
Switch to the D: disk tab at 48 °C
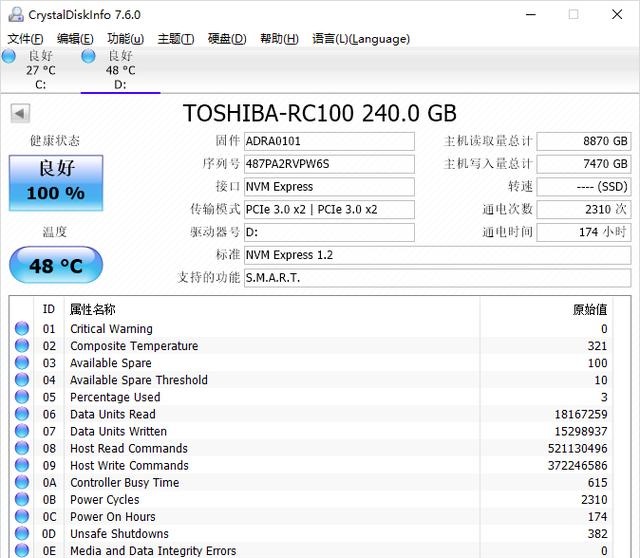click(x=121, y=70)
